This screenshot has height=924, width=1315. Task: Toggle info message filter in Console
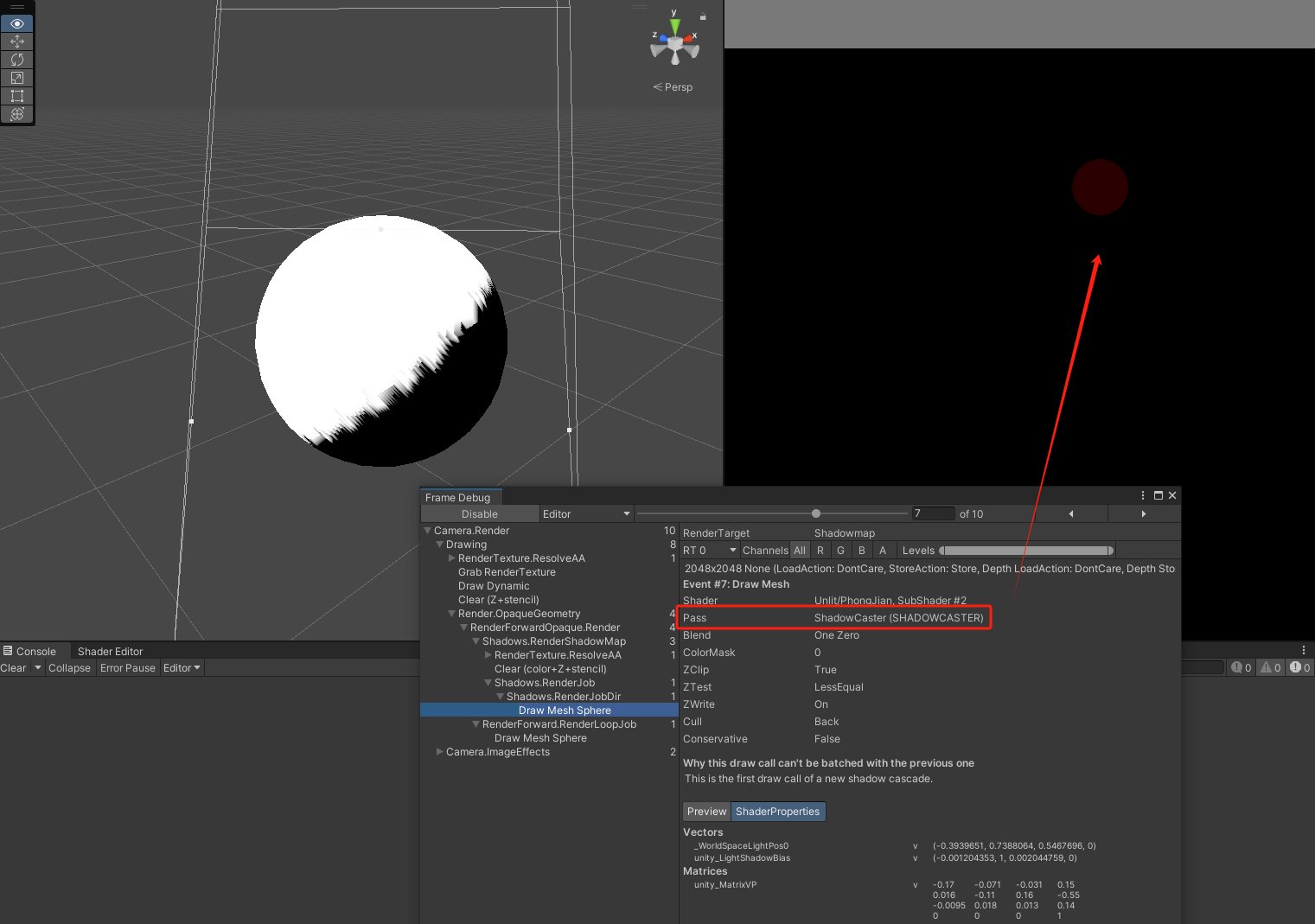pos(1242,667)
